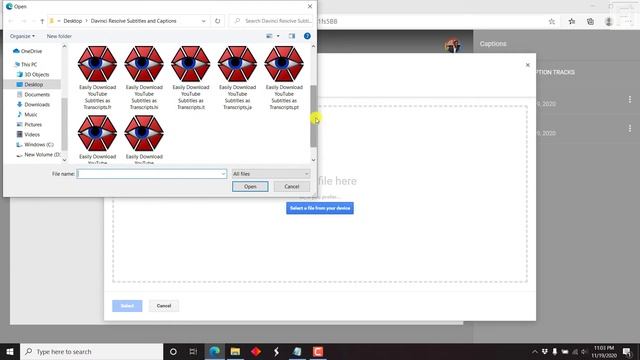Click the profile avatar on the page
Viewport: 640px width, 360px height.
[x=453, y=45]
